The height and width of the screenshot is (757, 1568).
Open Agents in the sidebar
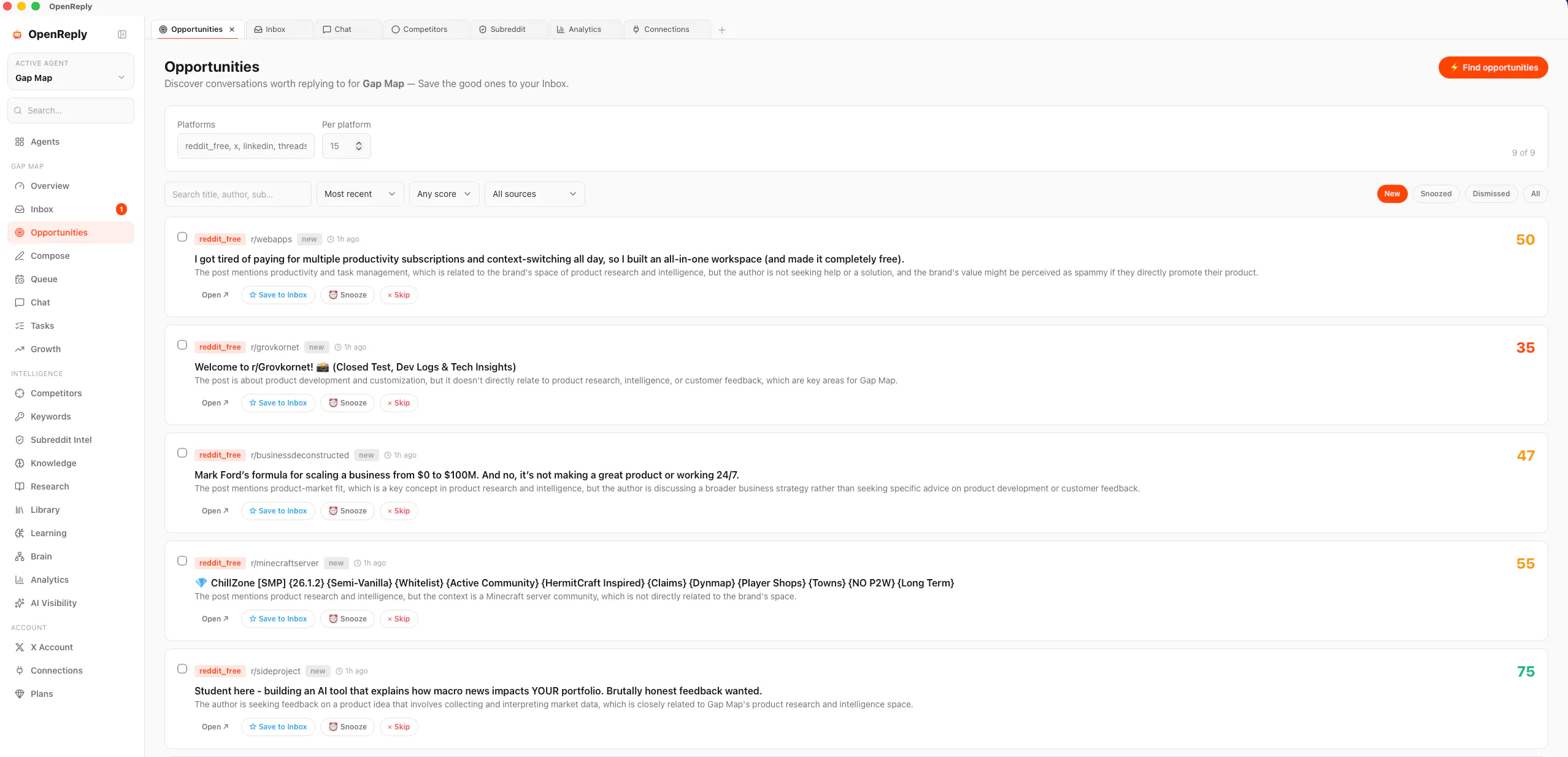(71, 142)
